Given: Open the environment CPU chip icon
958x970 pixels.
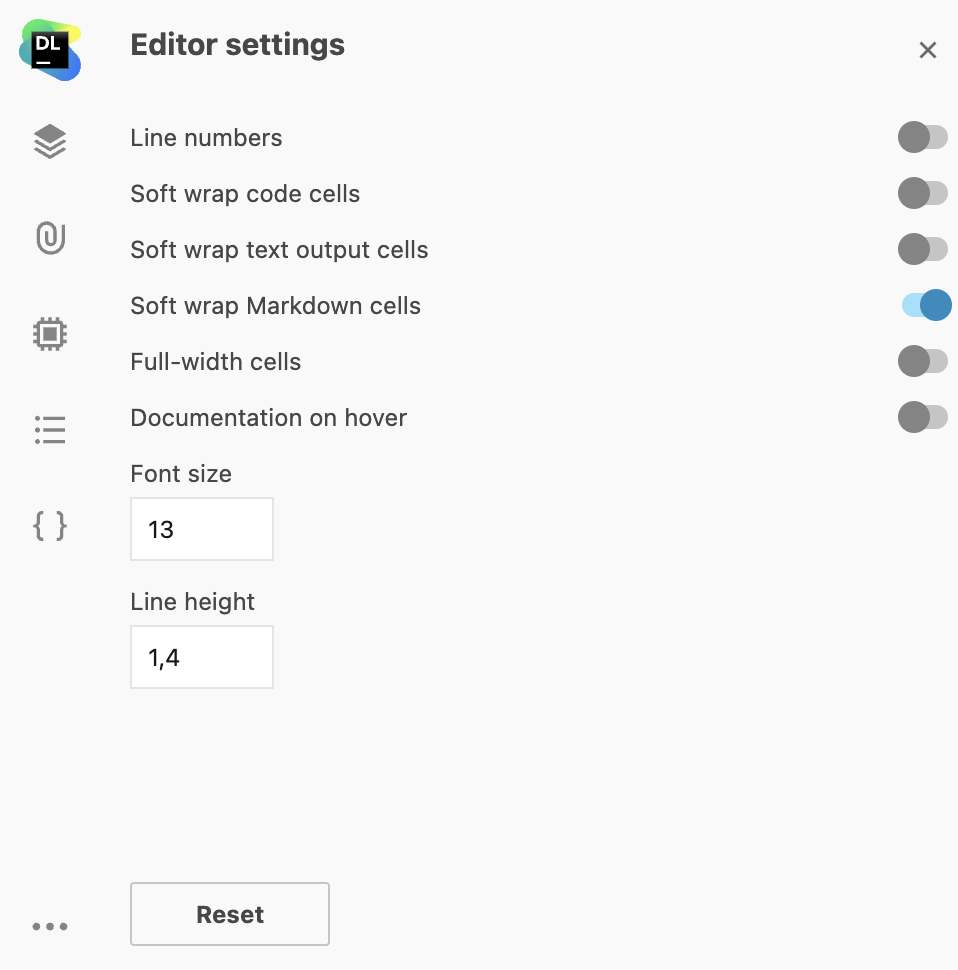Looking at the screenshot, I should pos(50,333).
